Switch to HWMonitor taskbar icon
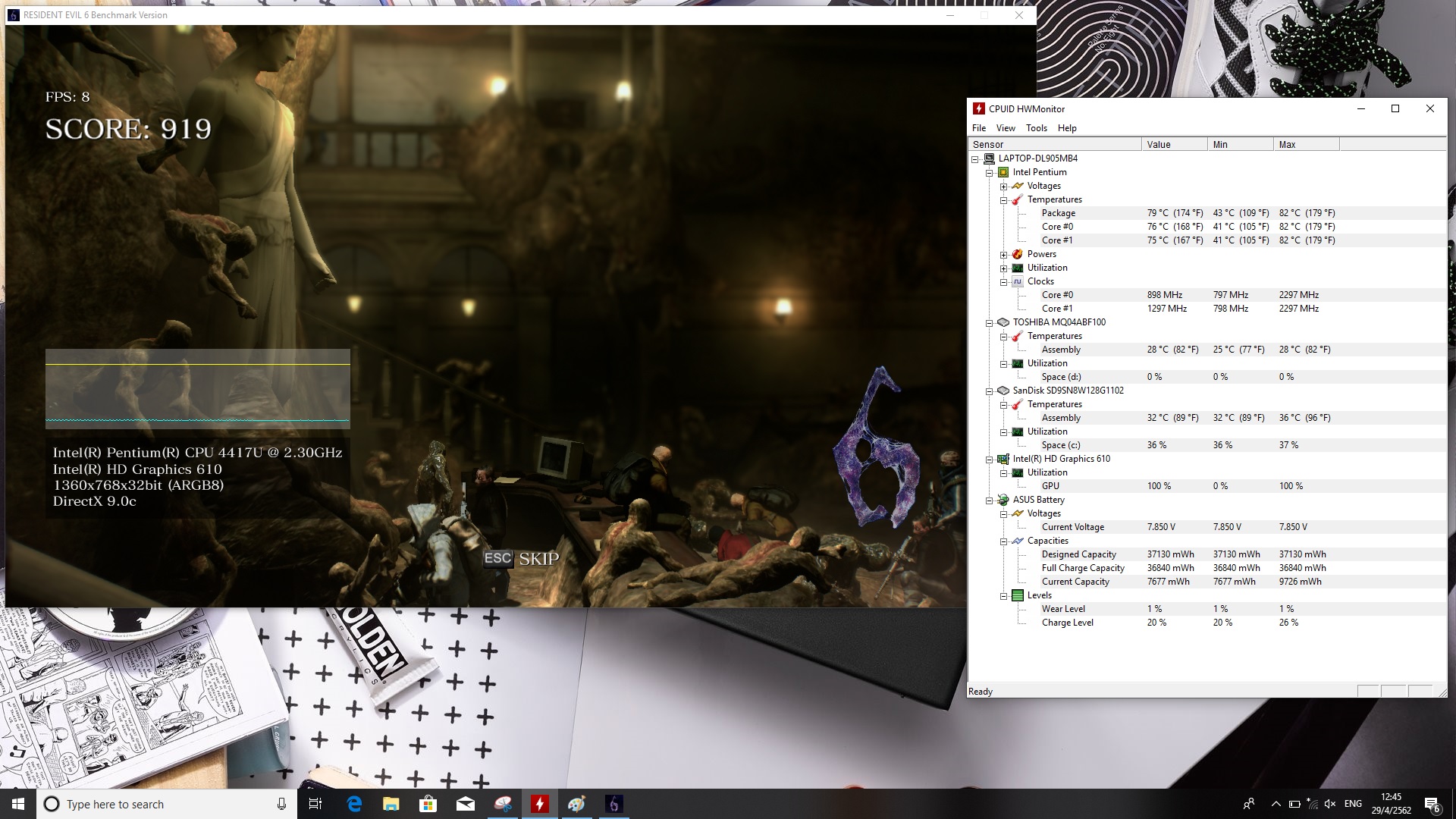The height and width of the screenshot is (819, 1456). point(540,804)
